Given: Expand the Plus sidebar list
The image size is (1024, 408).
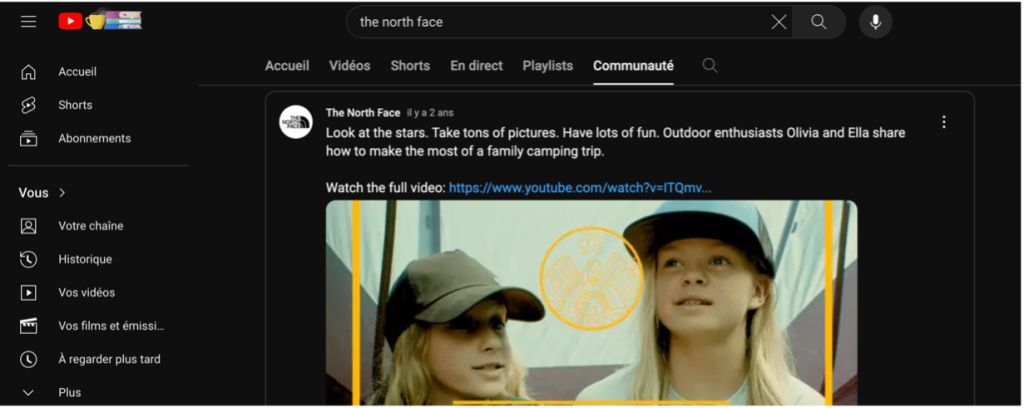Looking at the screenshot, I should point(69,392).
